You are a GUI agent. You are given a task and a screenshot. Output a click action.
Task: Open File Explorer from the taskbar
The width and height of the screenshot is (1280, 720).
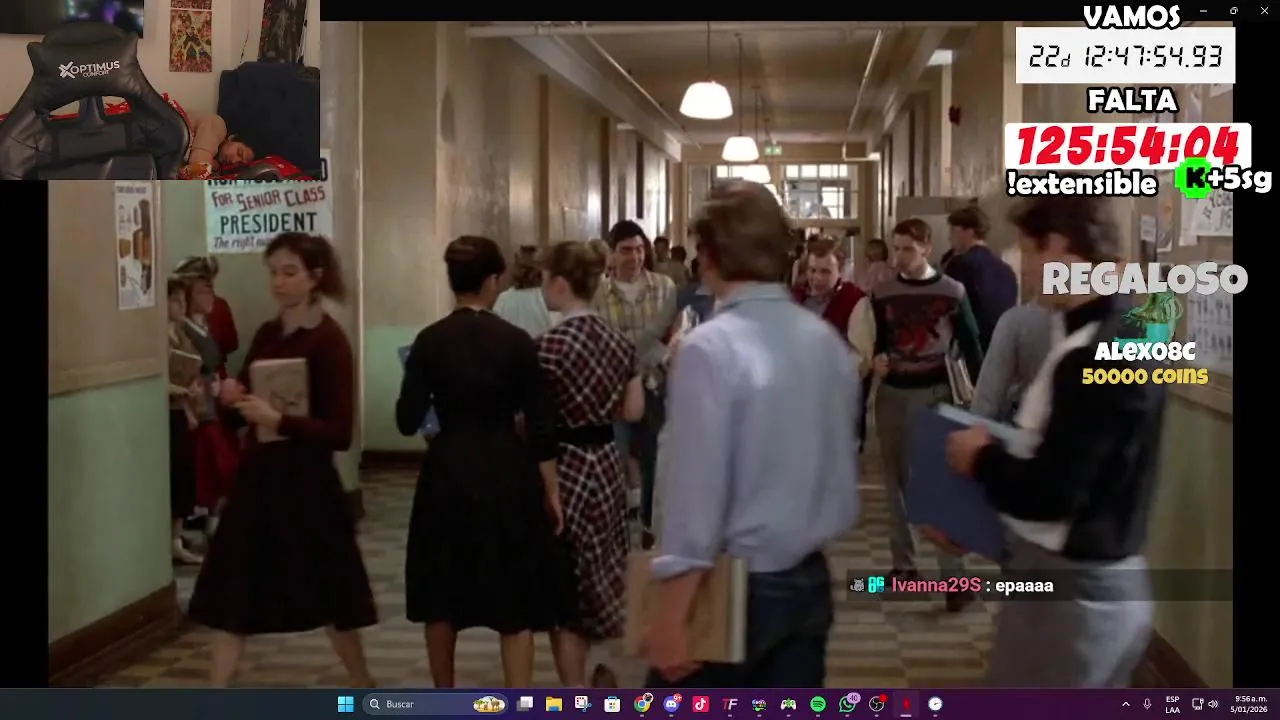point(554,704)
